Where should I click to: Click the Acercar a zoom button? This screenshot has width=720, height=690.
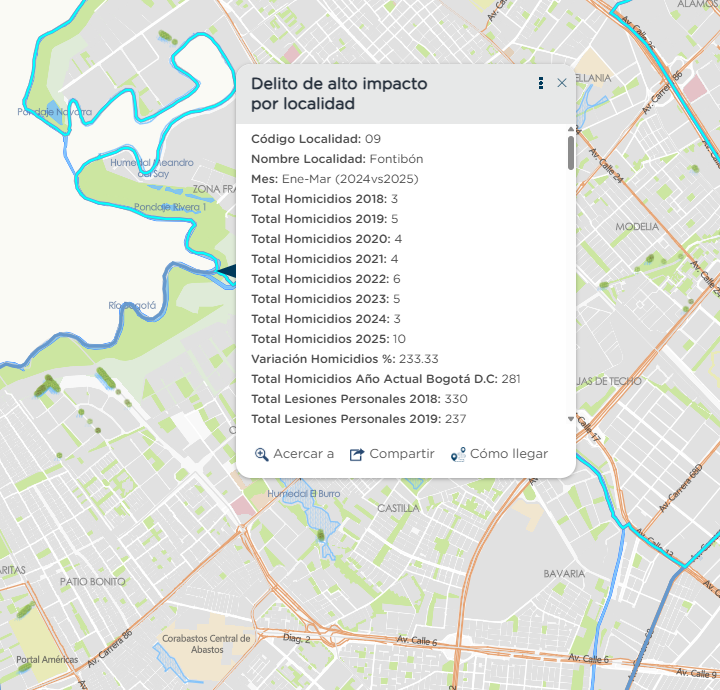[294, 454]
